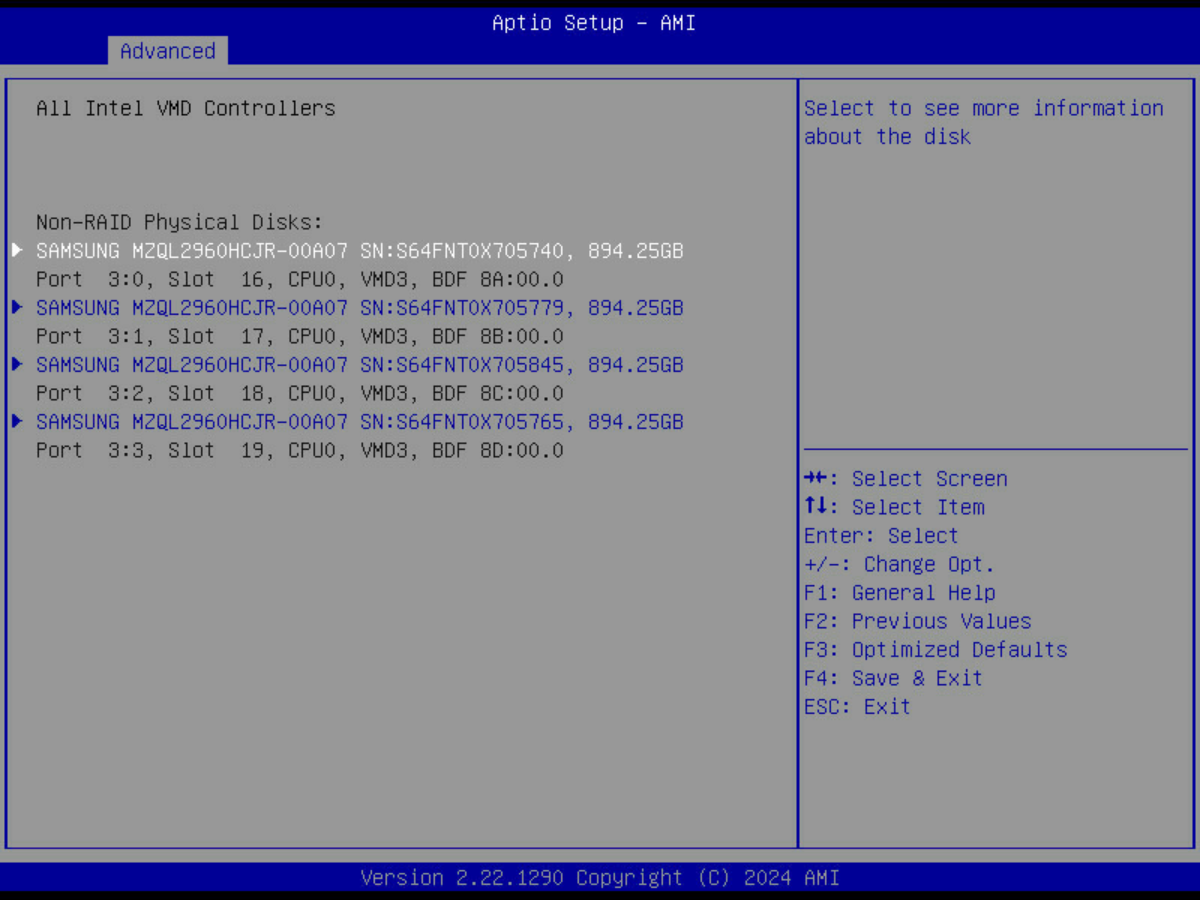Select disk with serial S64FNT0X705779

click(360, 308)
